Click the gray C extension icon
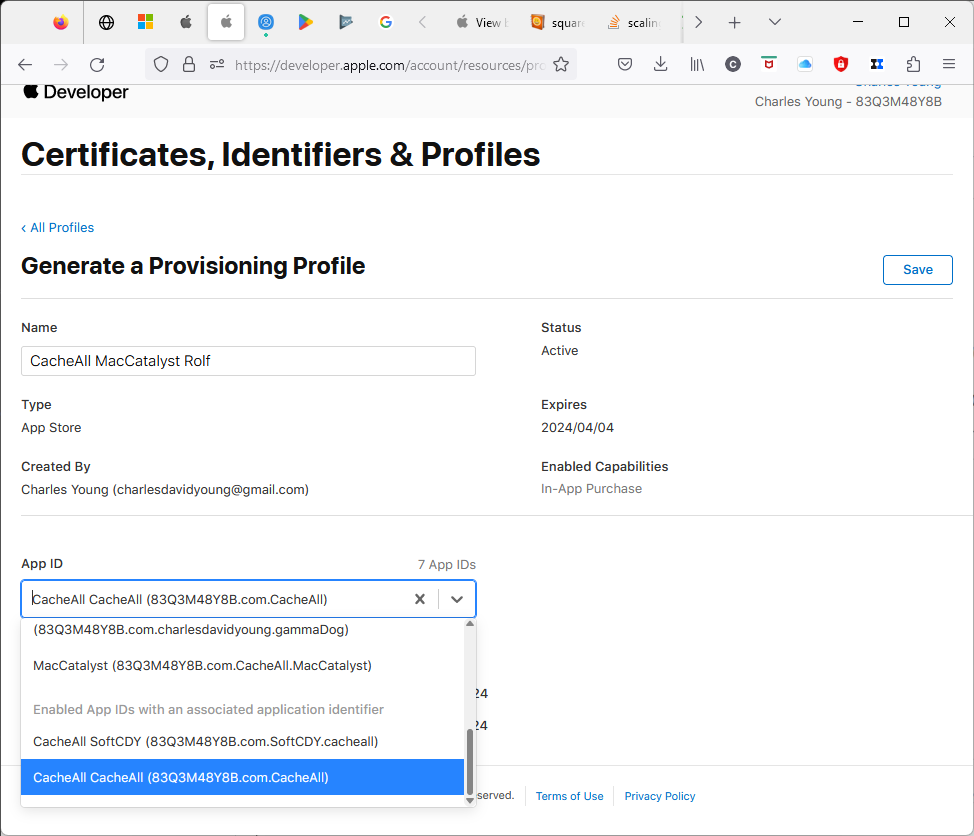974x836 pixels. [733, 64]
